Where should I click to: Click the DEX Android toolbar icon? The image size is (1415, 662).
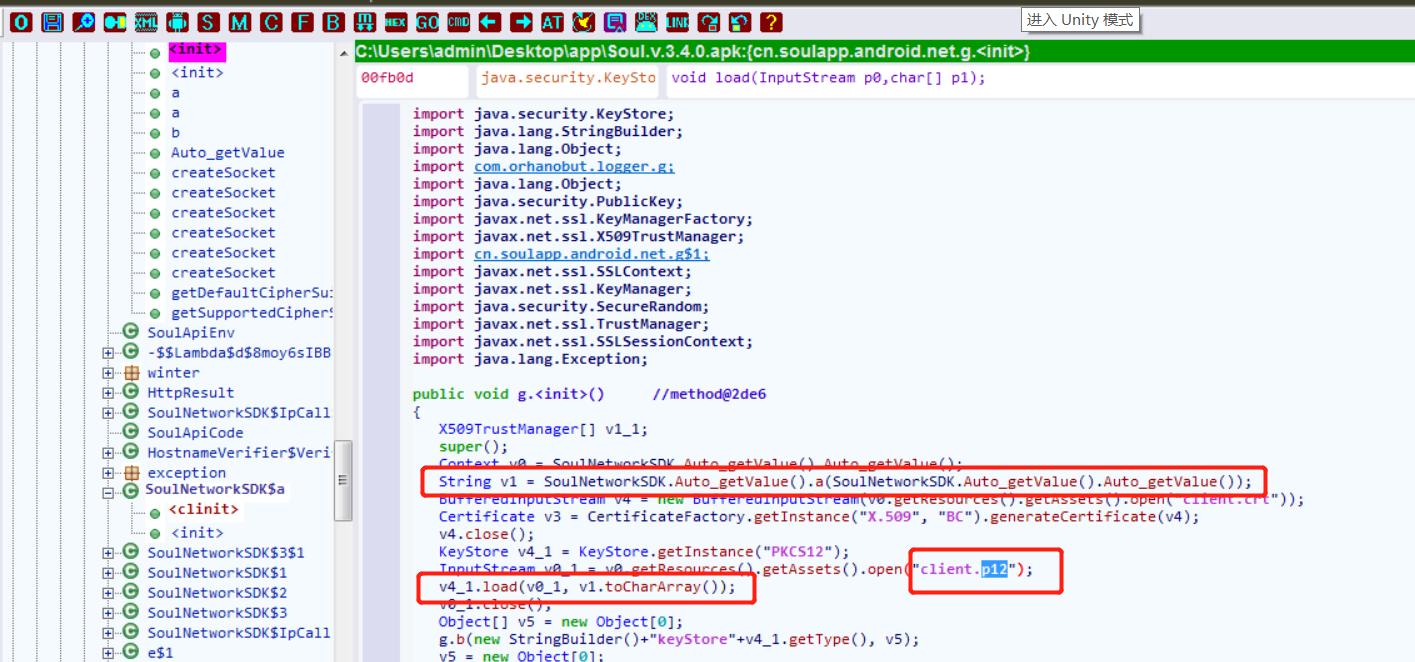click(x=646, y=21)
